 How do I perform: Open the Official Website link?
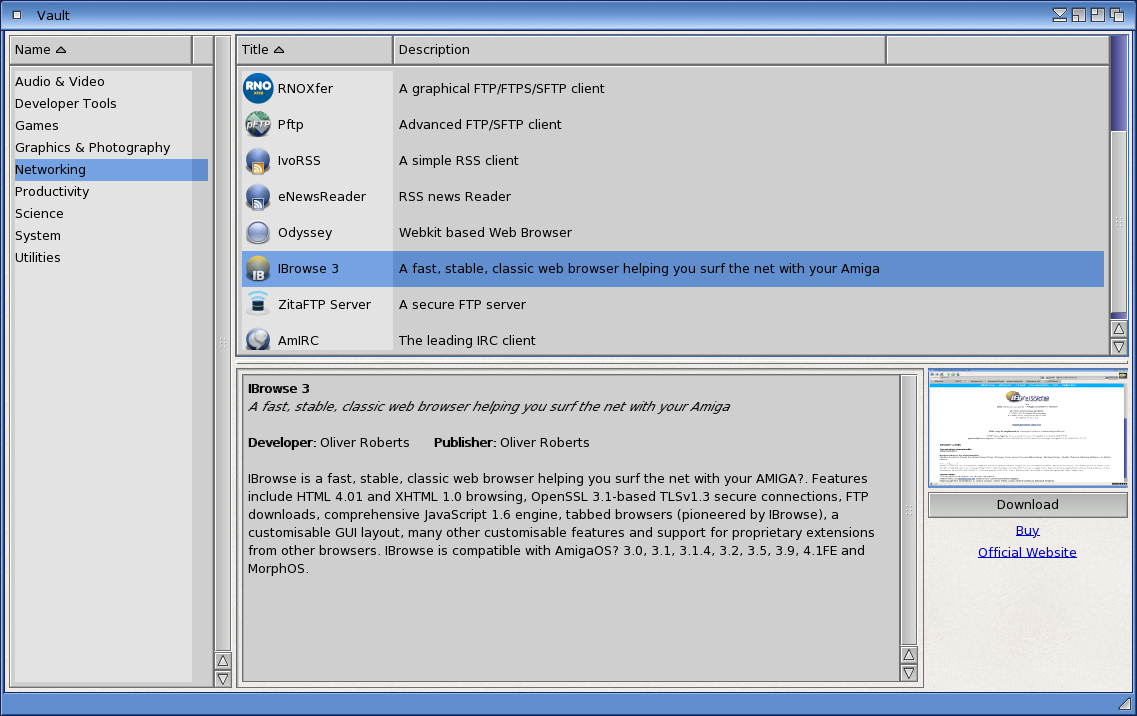pyautogui.click(x=1027, y=553)
